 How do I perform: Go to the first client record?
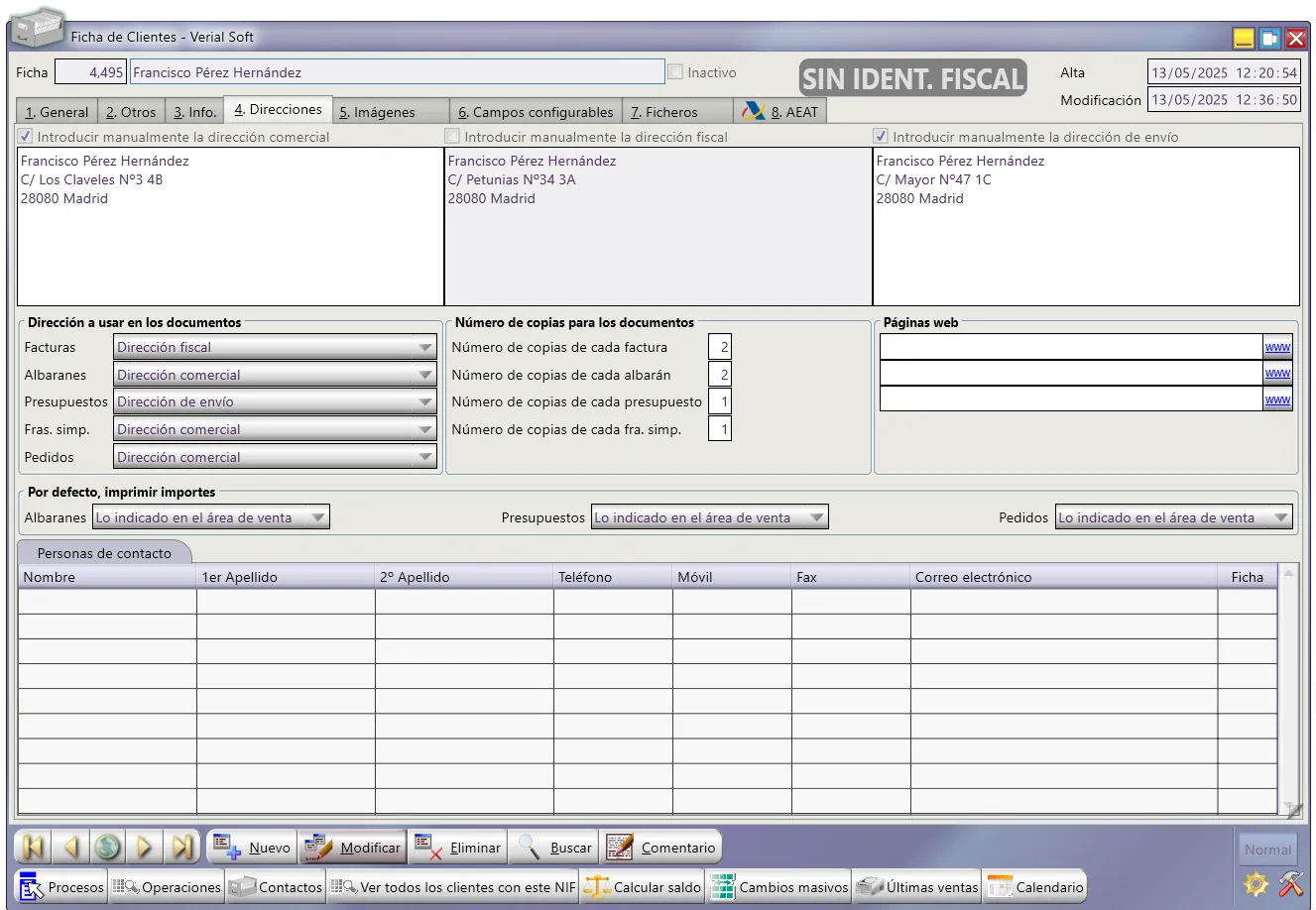[32, 848]
